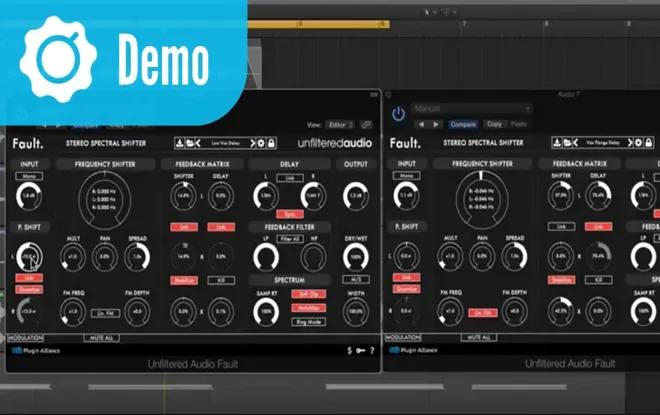Click the LP knob in Feedback Filter
This screenshot has height=415, width=660.
pos(266,257)
